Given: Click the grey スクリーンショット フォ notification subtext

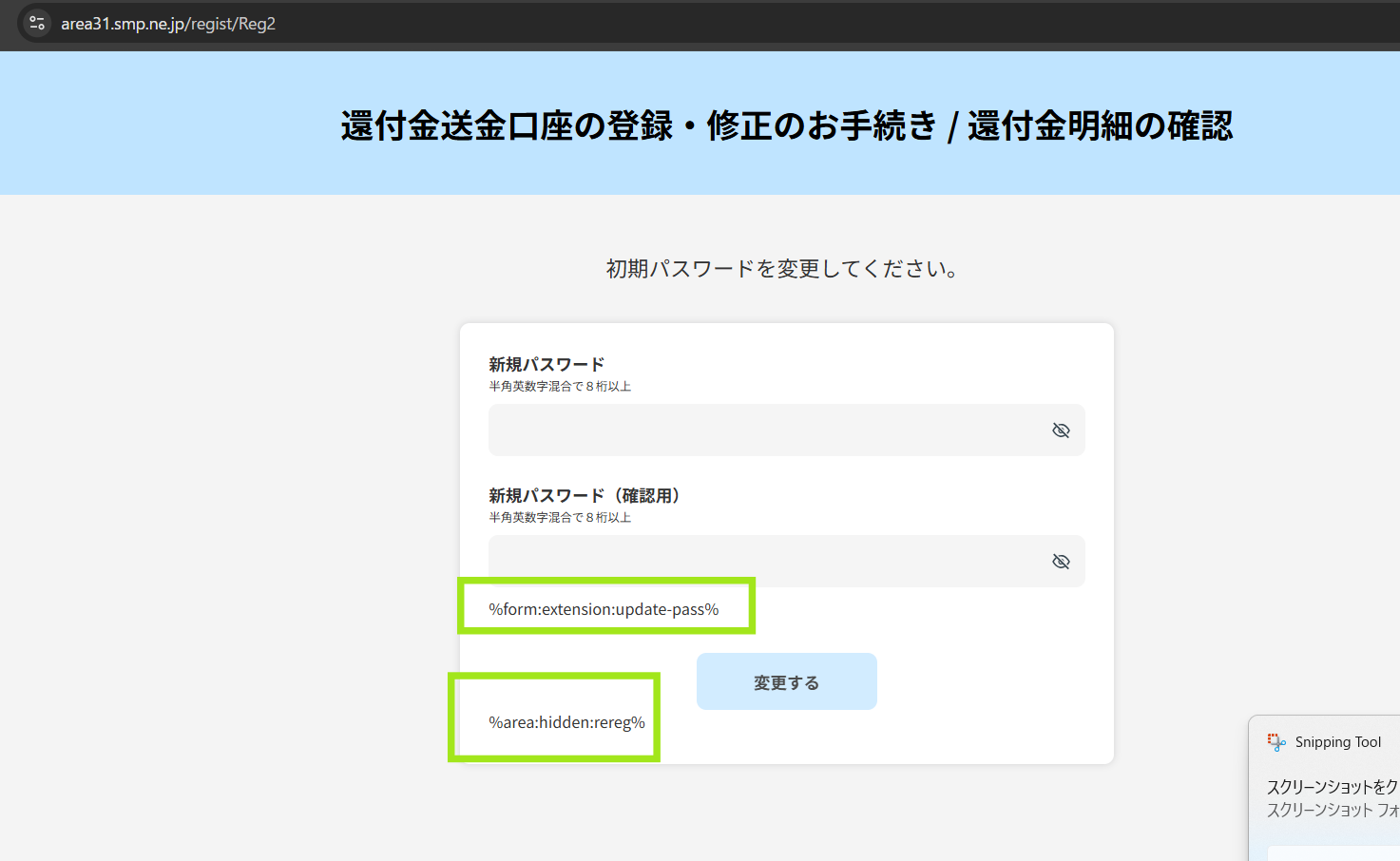Looking at the screenshot, I should coord(1332,810).
